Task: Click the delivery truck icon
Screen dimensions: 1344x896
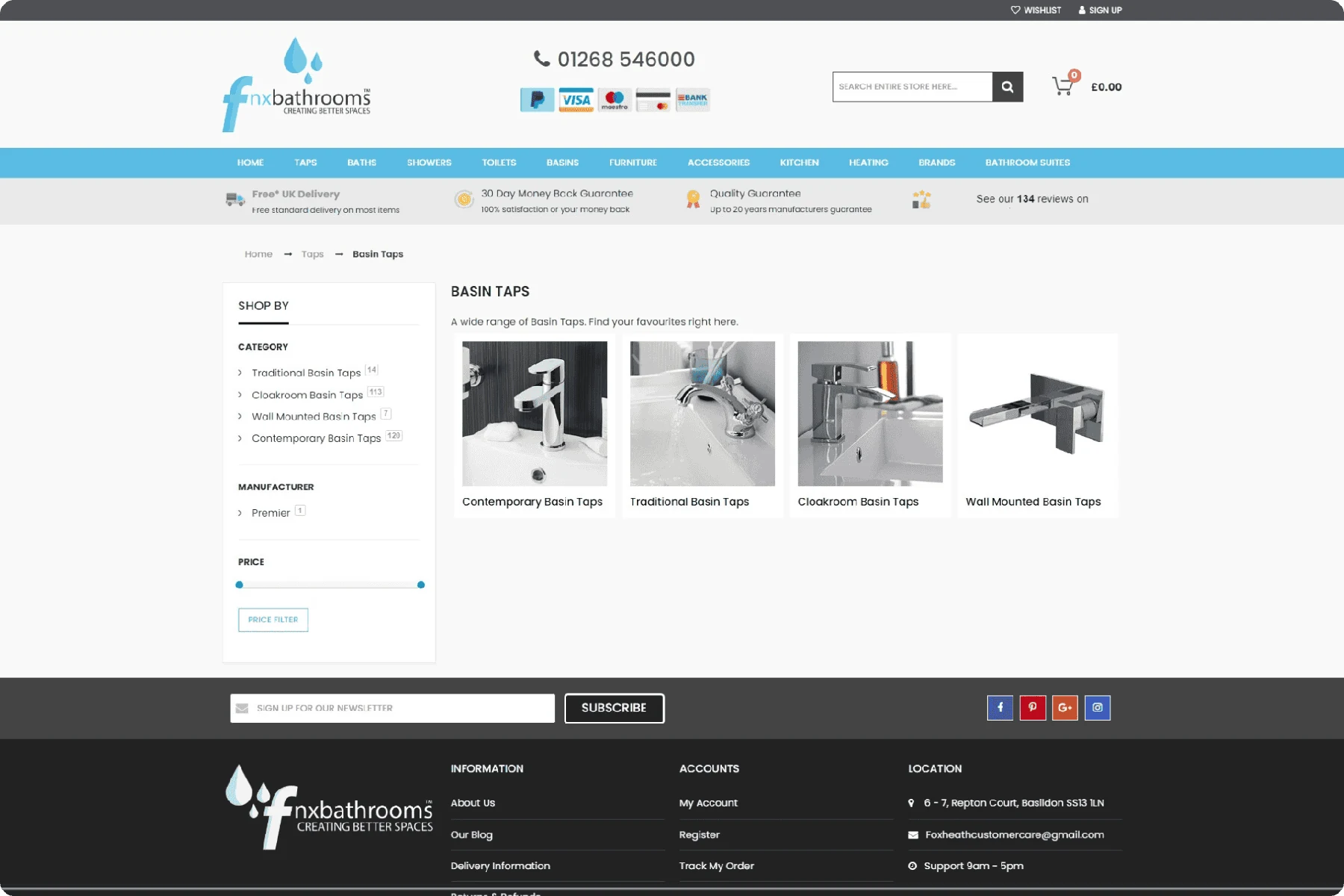Action: (x=235, y=199)
